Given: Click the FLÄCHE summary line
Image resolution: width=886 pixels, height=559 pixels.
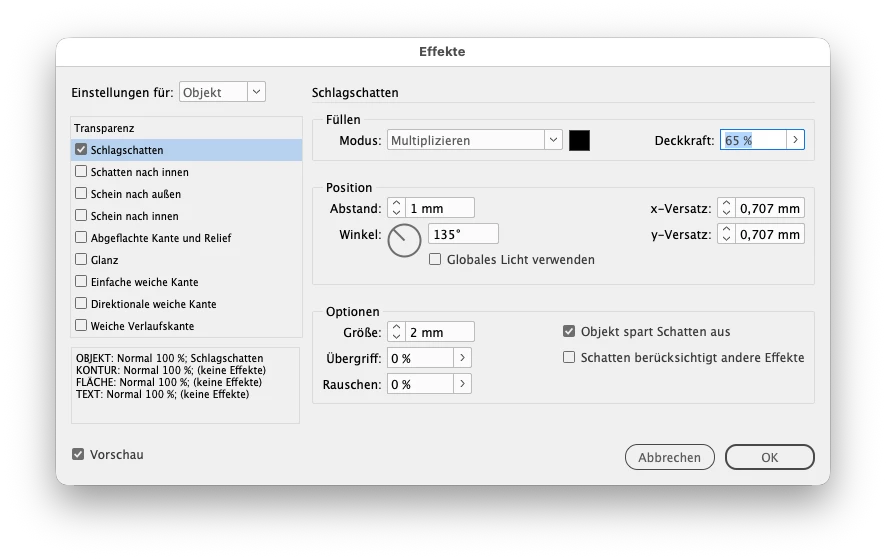Looking at the screenshot, I should (169, 382).
